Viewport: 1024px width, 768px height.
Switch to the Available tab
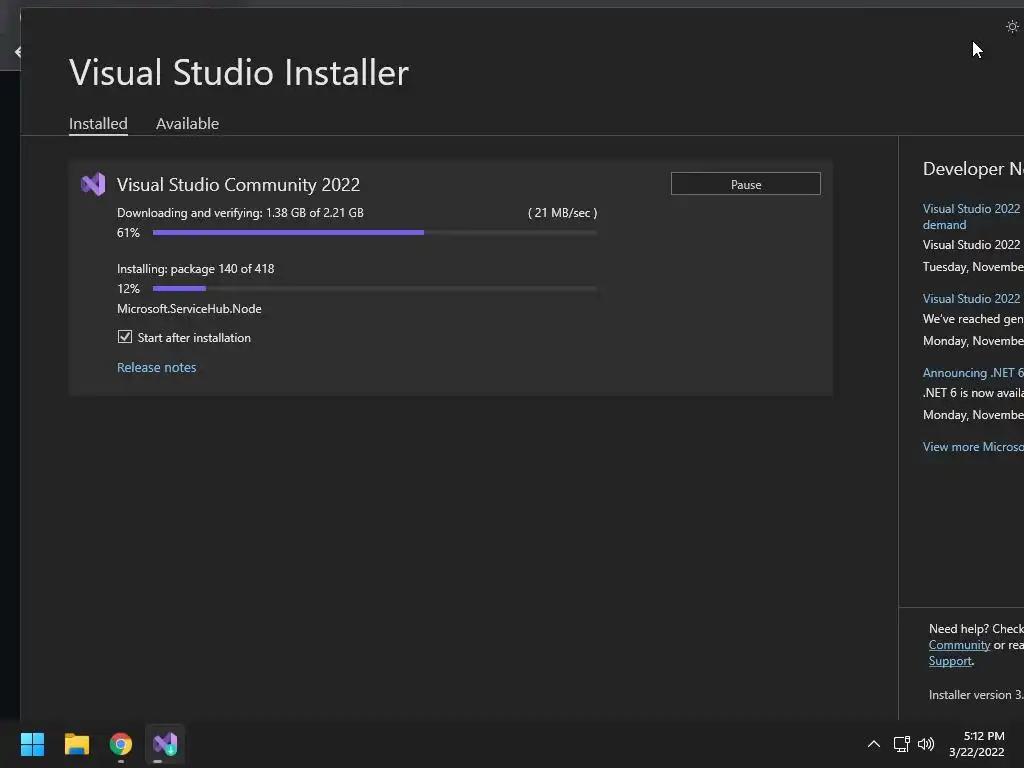click(187, 123)
